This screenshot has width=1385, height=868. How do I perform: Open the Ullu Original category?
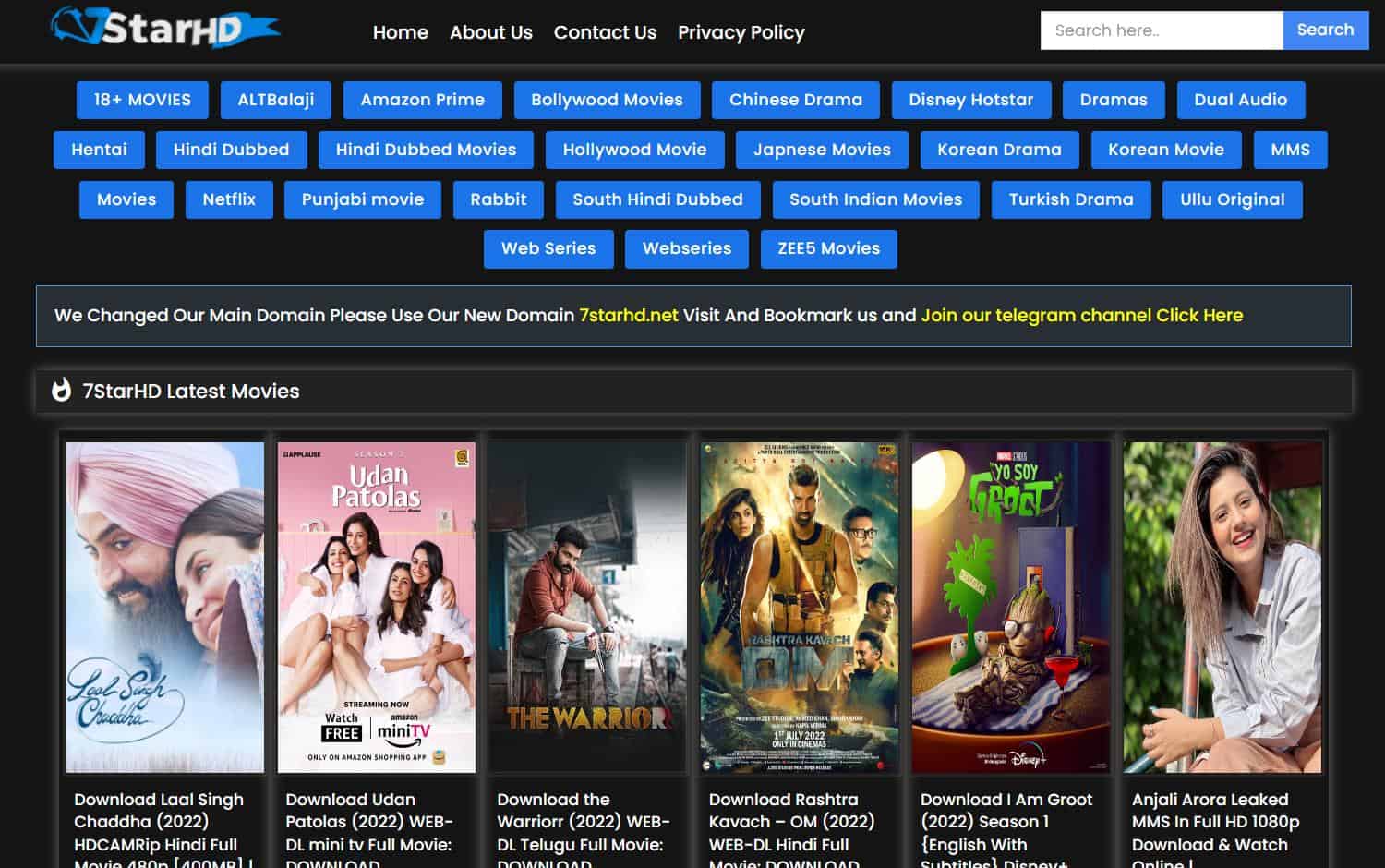pyautogui.click(x=1233, y=199)
